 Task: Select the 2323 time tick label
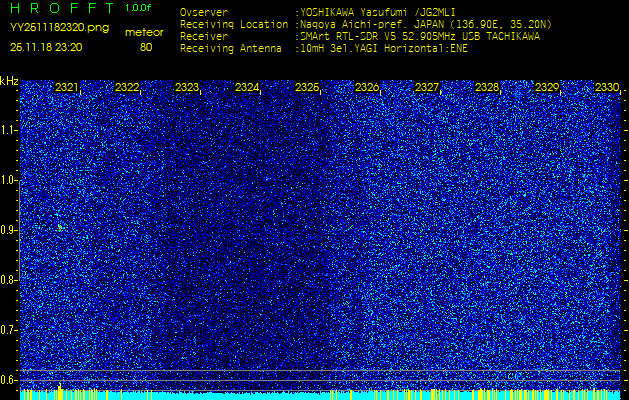point(187,88)
